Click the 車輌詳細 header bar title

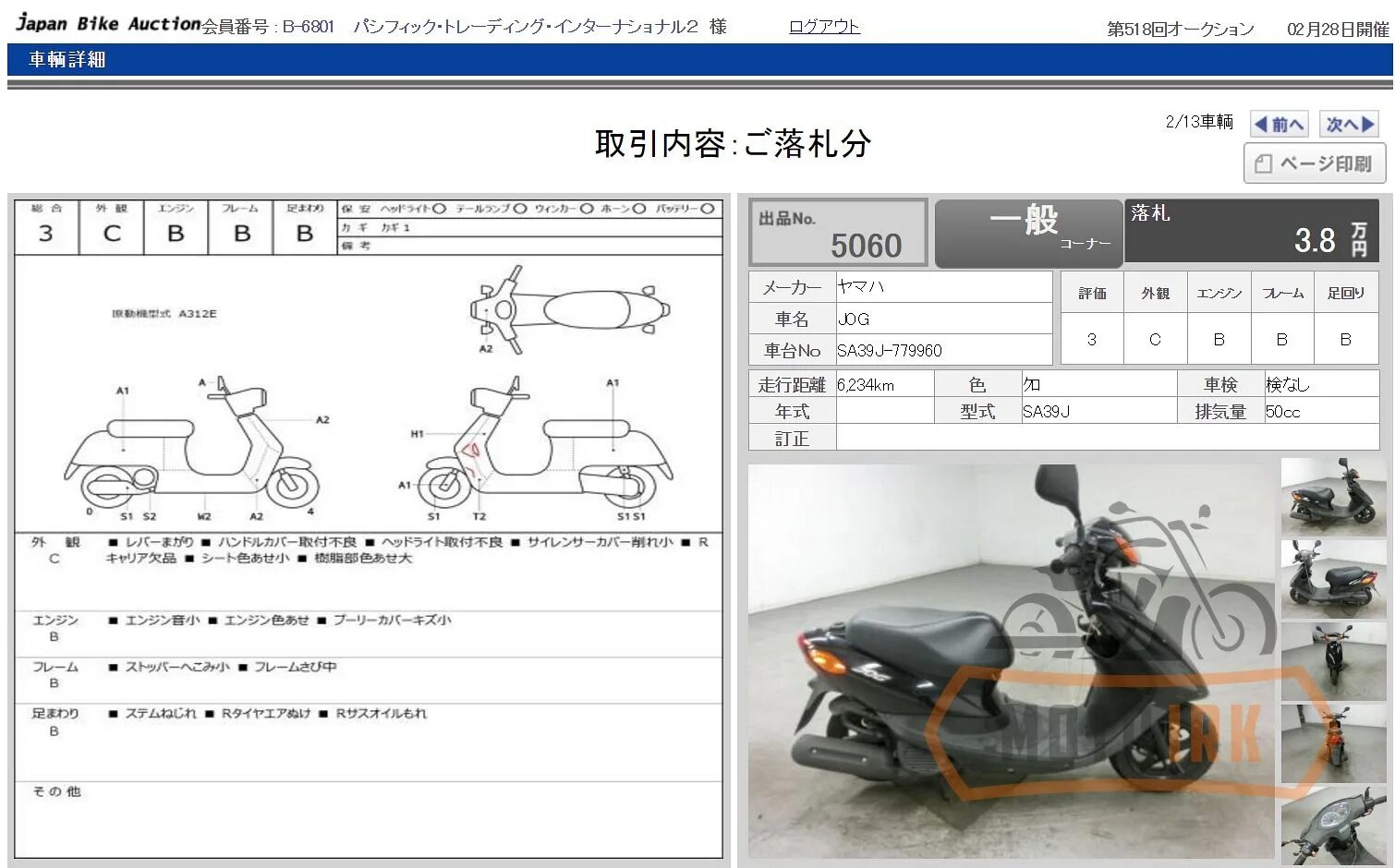[x=67, y=60]
